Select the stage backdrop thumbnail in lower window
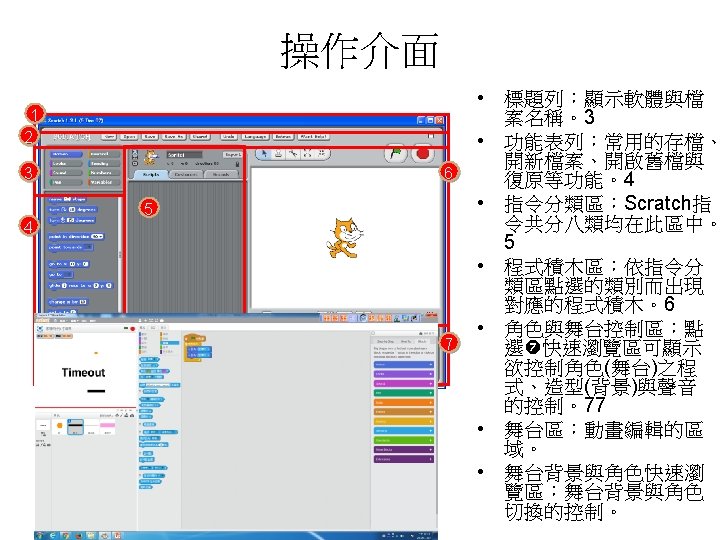Image resolution: width=720 pixels, height=540 pixels. (43, 426)
